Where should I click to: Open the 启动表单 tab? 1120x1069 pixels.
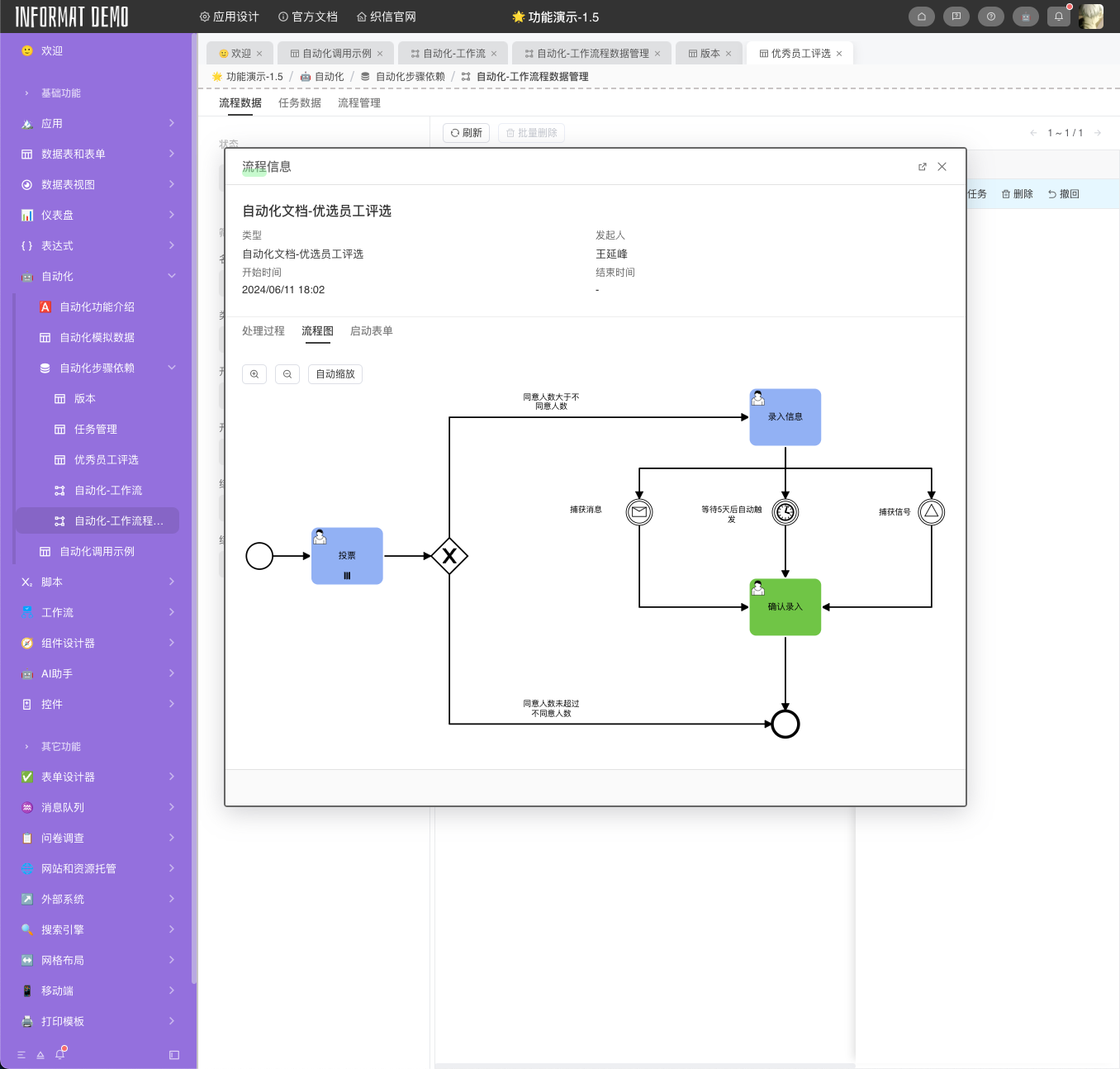click(x=372, y=331)
